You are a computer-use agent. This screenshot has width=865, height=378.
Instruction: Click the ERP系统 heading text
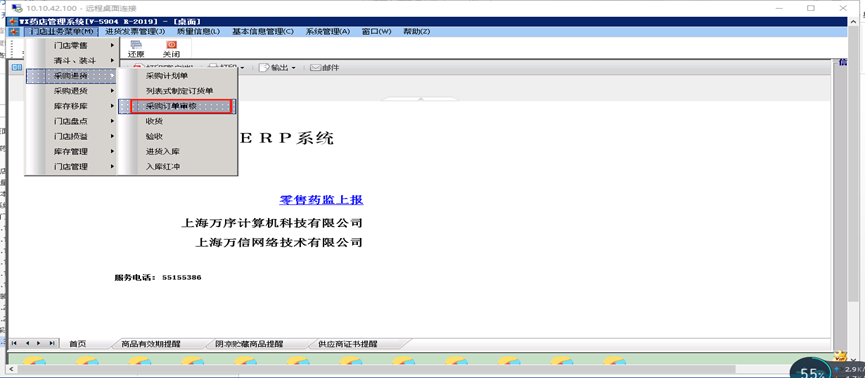point(287,139)
